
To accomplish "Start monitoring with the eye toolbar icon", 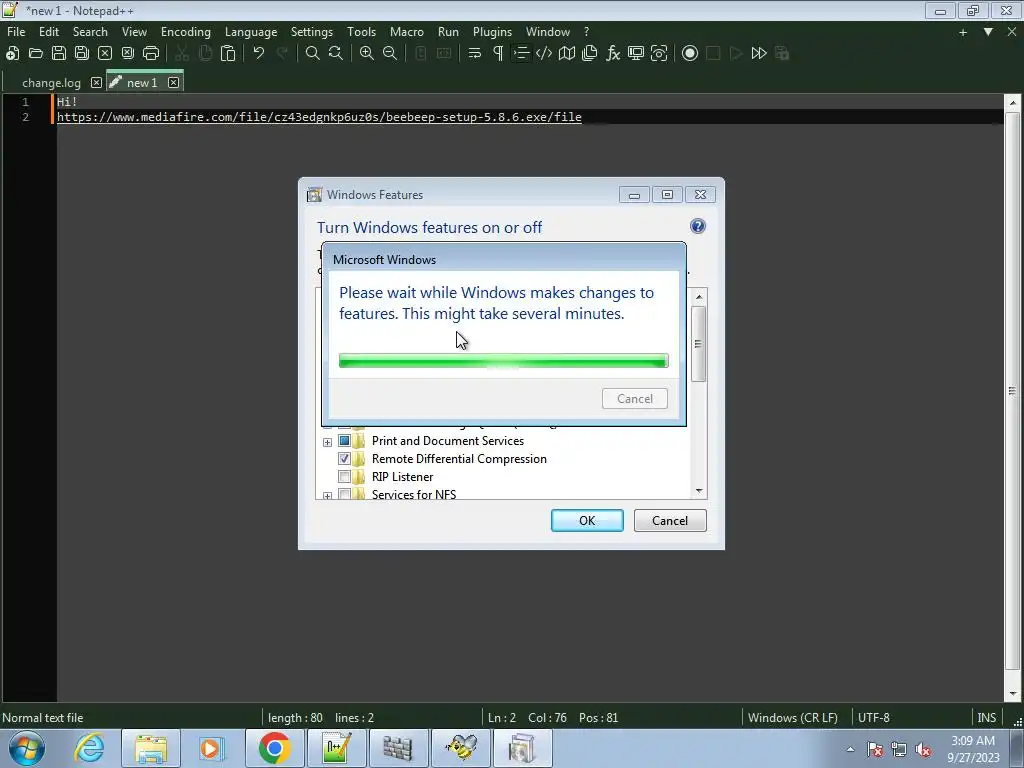I will [659, 54].
